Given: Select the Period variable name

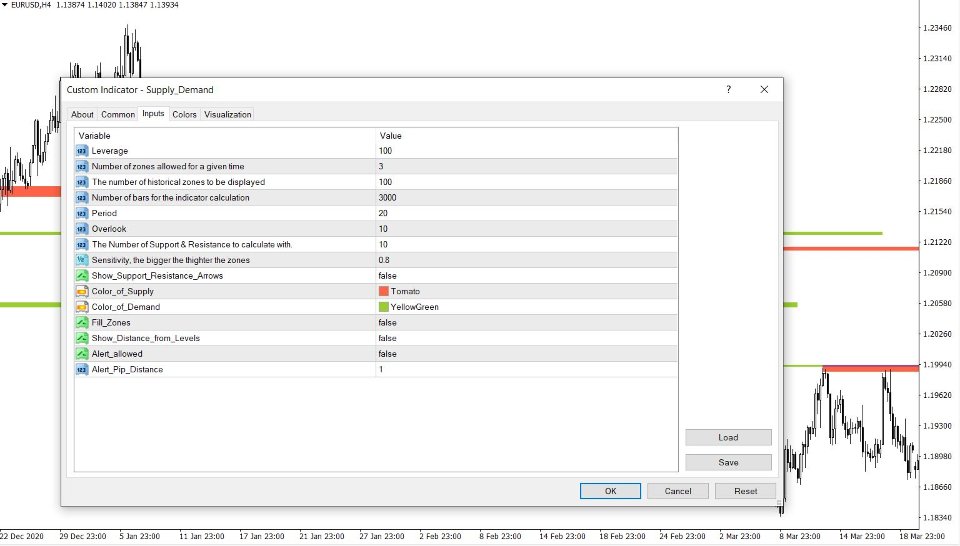Looking at the screenshot, I should pyautogui.click(x=104, y=213).
